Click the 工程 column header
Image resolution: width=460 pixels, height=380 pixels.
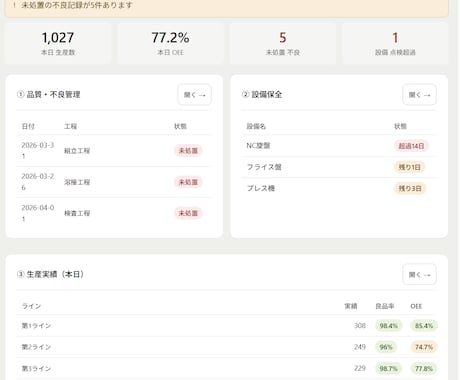point(70,126)
